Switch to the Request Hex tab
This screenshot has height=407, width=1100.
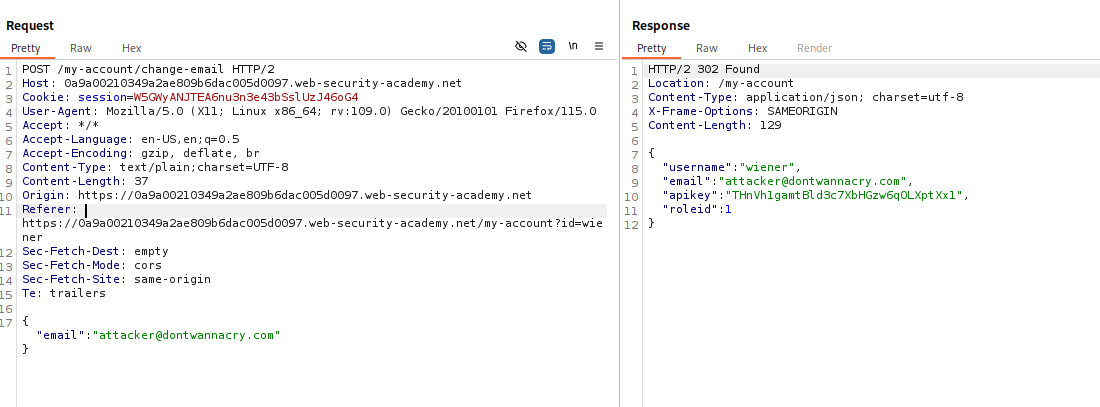[x=132, y=48]
